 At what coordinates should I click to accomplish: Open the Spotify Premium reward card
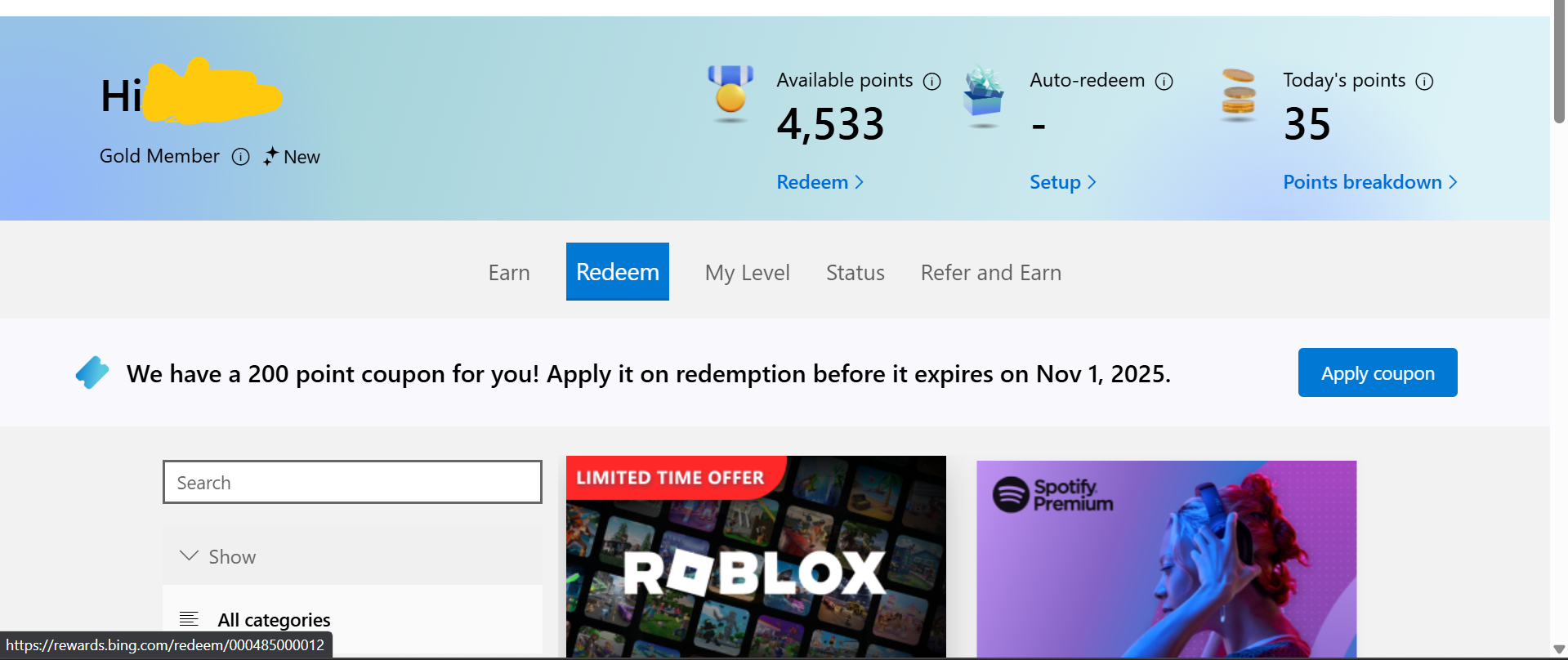(x=1166, y=560)
